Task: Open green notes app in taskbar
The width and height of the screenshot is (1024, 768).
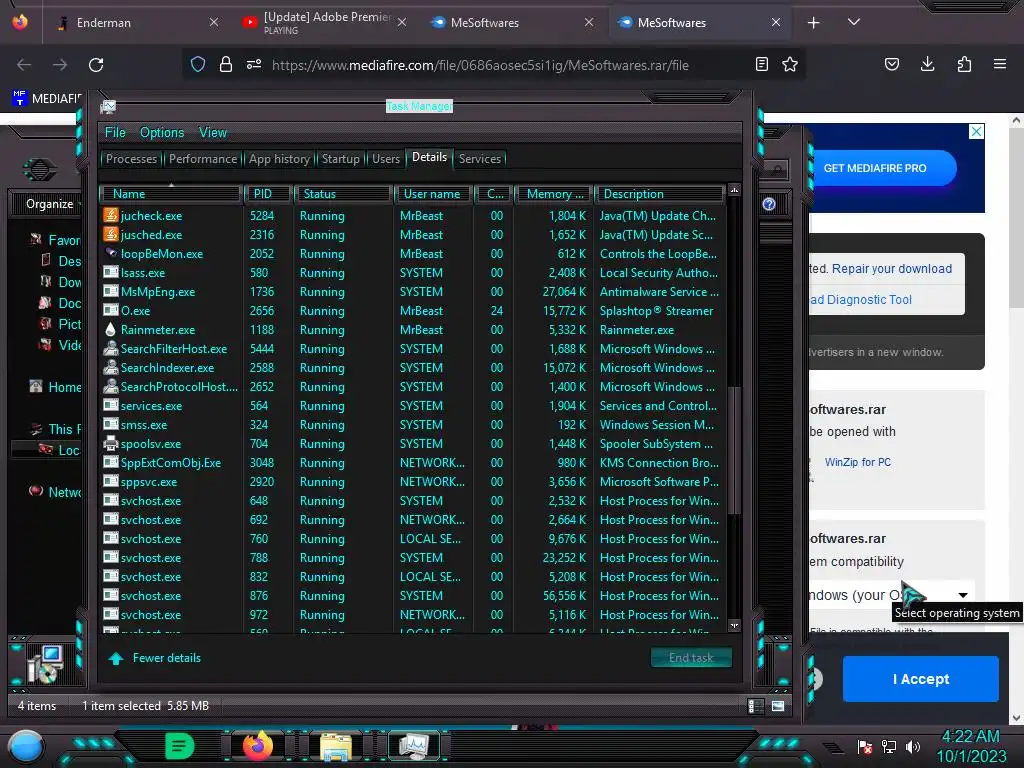Action: [179, 746]
